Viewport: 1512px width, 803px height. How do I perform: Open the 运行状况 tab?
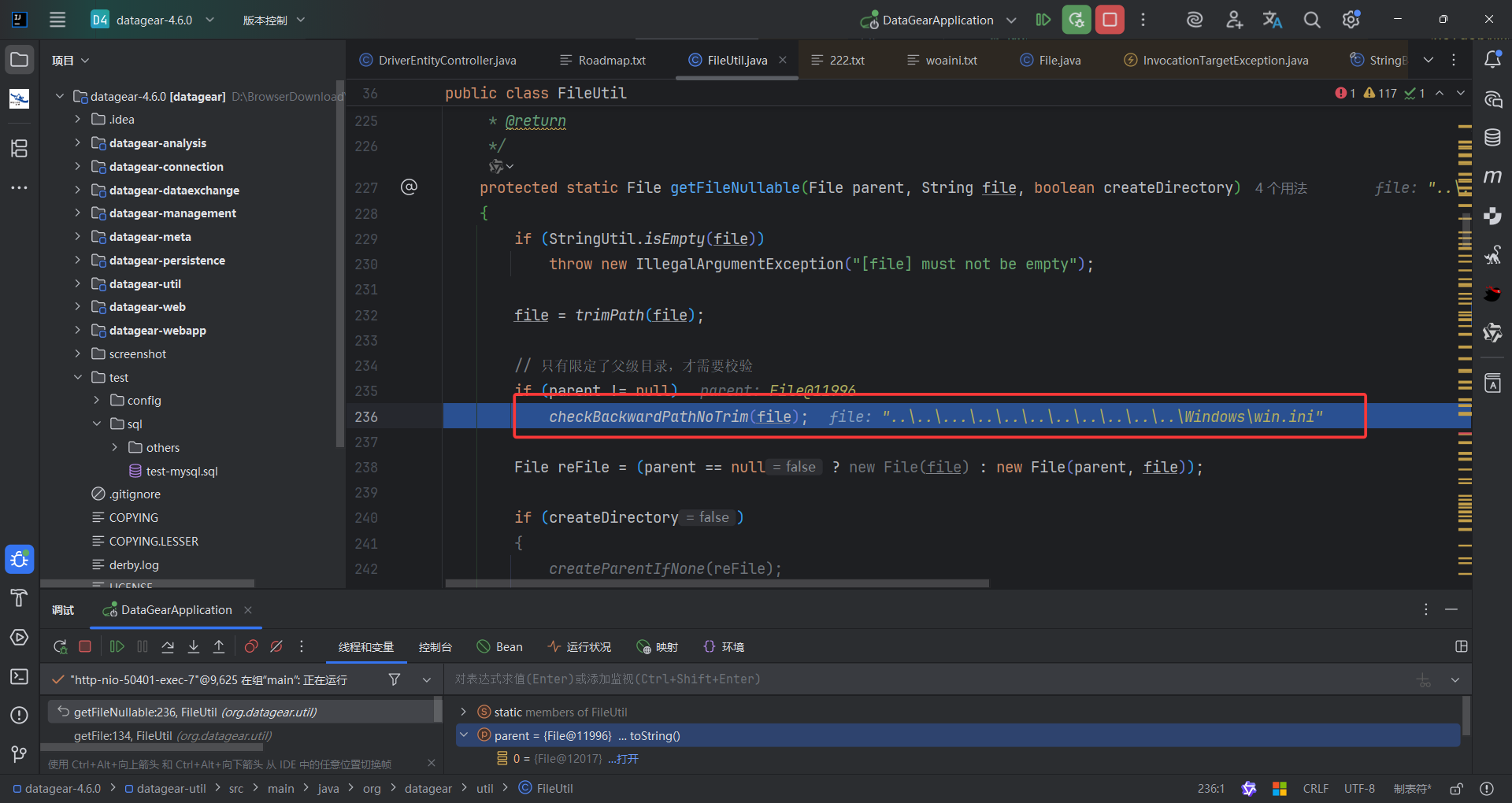[x=580, y=647]
